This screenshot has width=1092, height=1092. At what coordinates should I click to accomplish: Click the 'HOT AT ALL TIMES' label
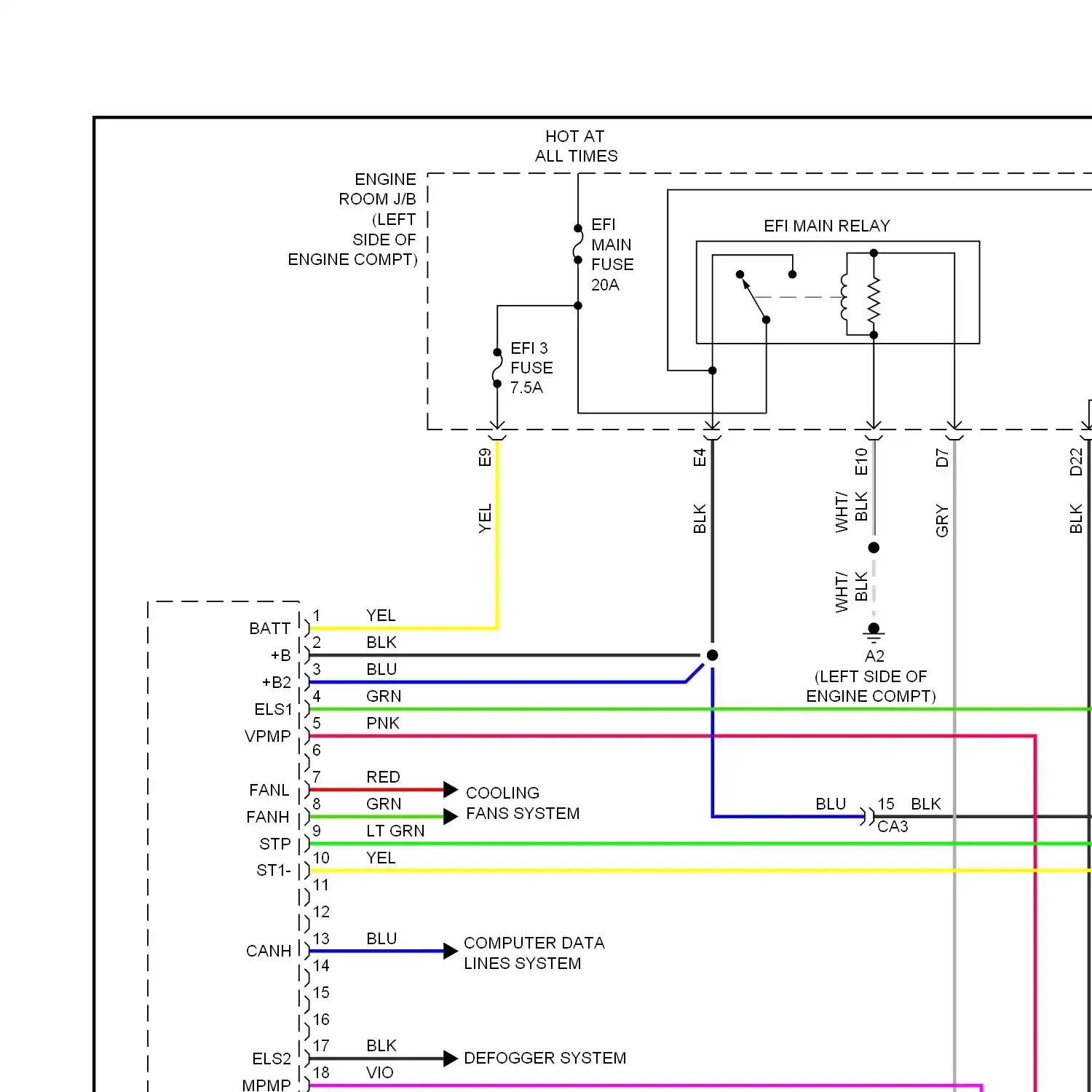click(x=576, y=146)
